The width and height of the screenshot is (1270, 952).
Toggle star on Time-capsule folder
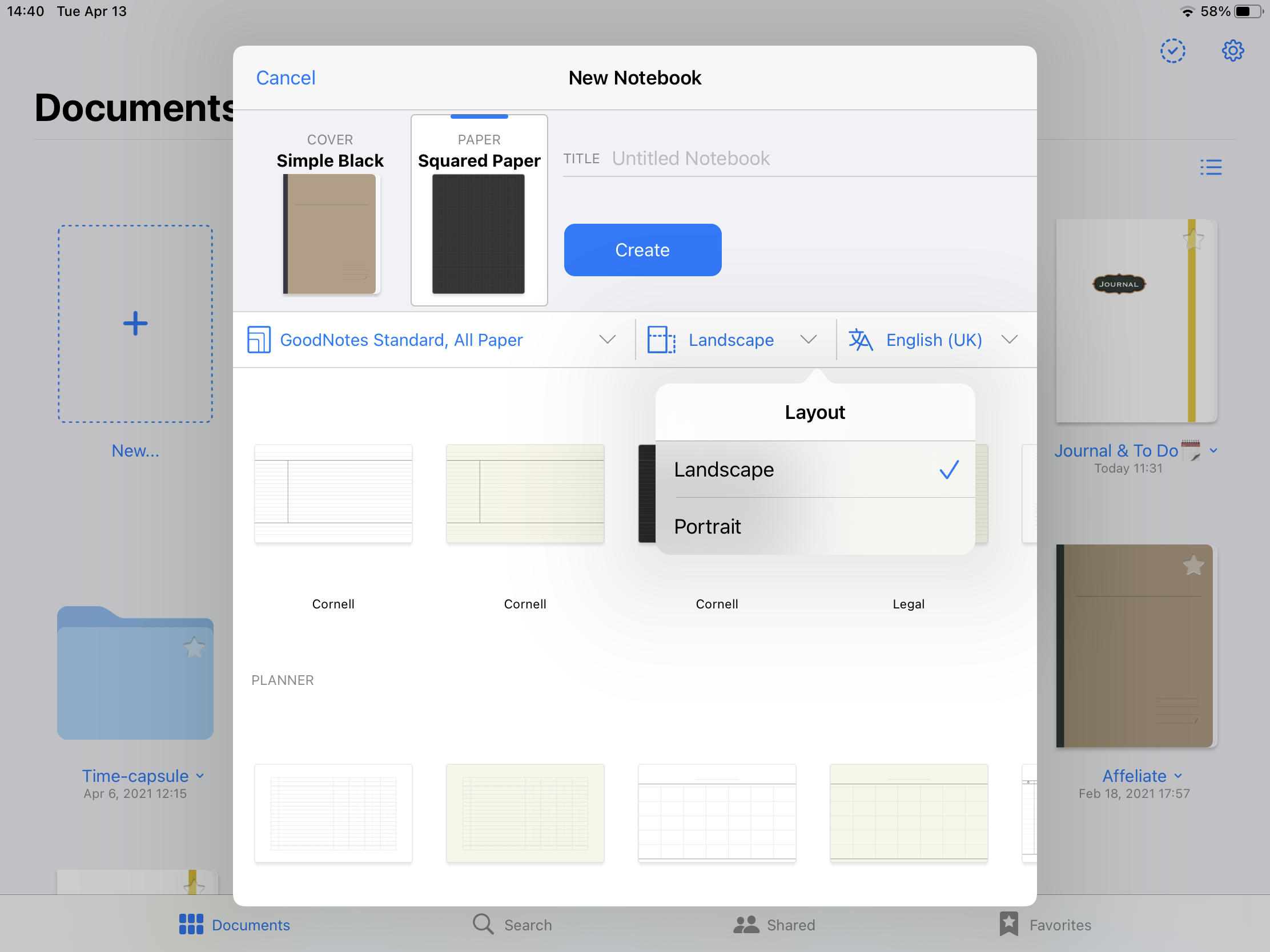[x=194, y=648]
